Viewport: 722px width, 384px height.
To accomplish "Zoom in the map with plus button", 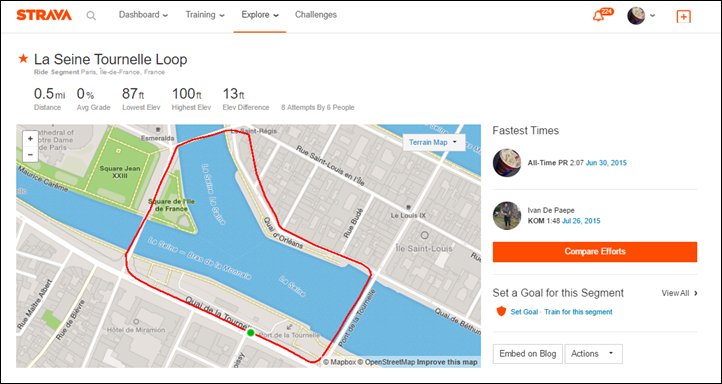I will 30,139.
